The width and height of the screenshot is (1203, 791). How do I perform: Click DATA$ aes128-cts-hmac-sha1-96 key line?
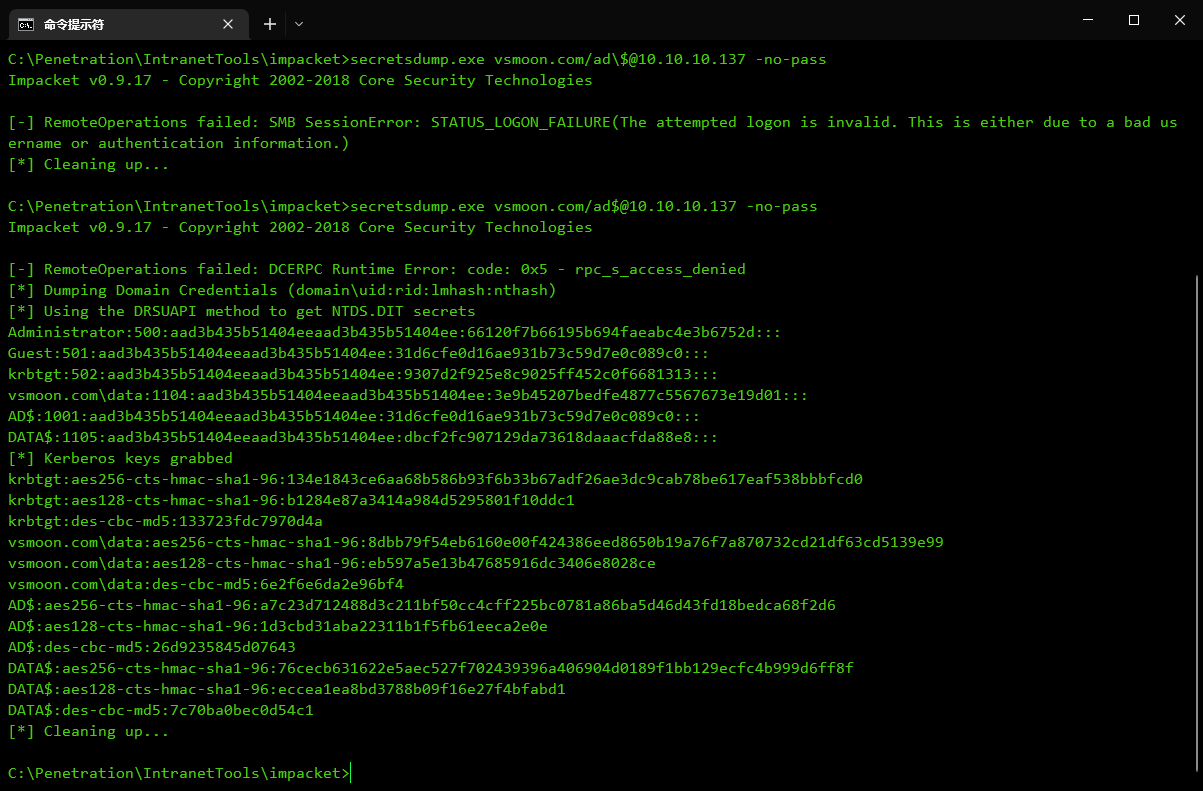(286, 689)
